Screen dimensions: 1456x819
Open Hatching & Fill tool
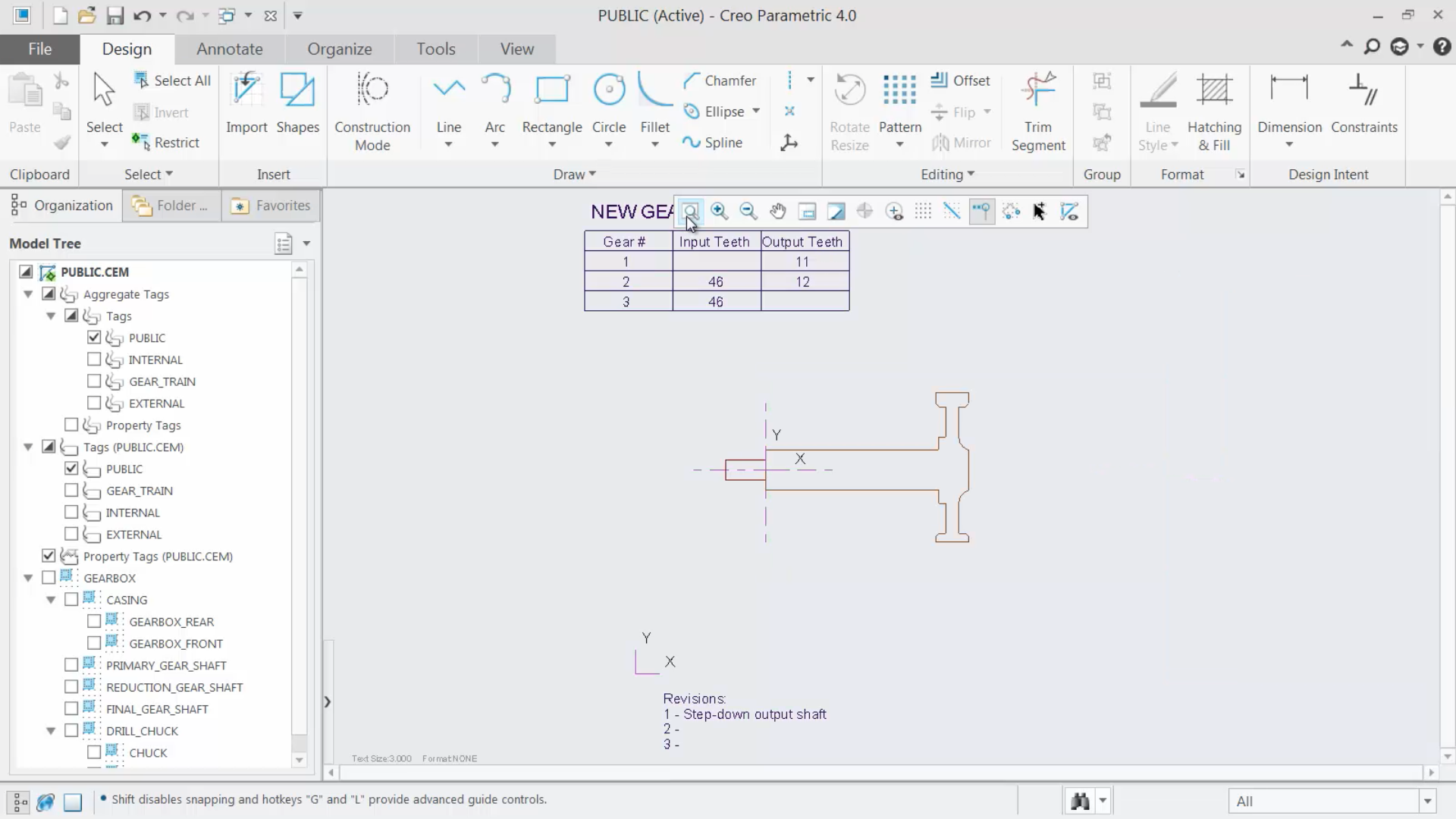1214,112
